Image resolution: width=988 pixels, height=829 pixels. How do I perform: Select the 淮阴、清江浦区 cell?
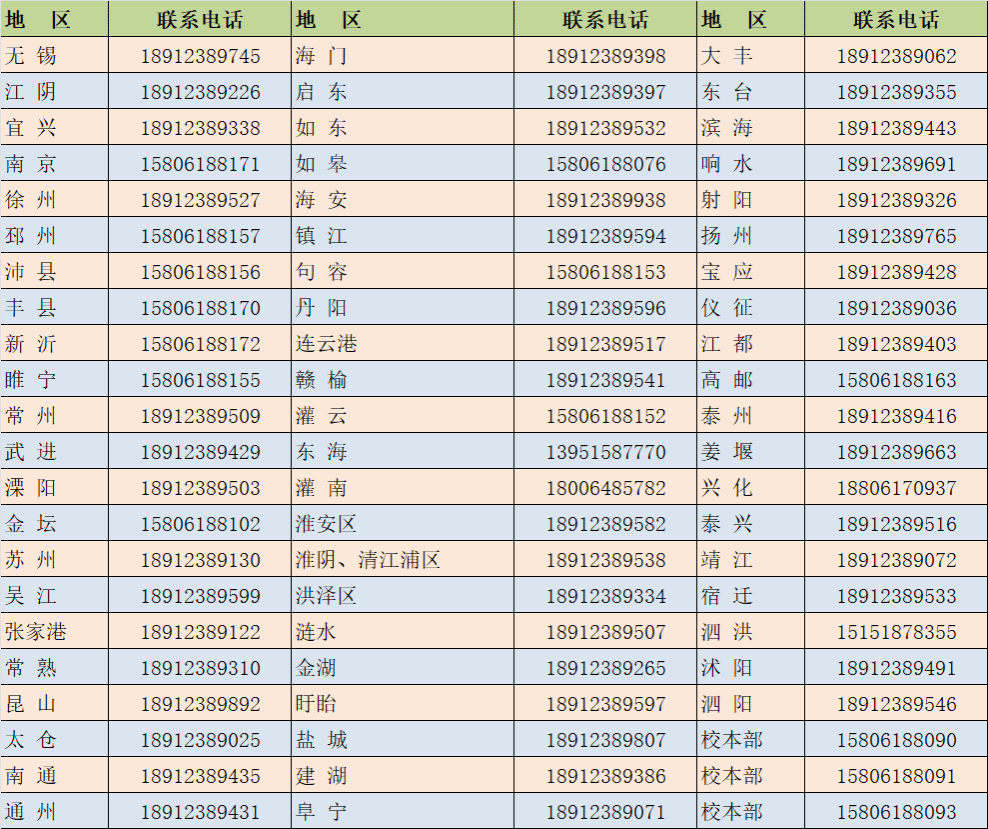pos(368,560)
